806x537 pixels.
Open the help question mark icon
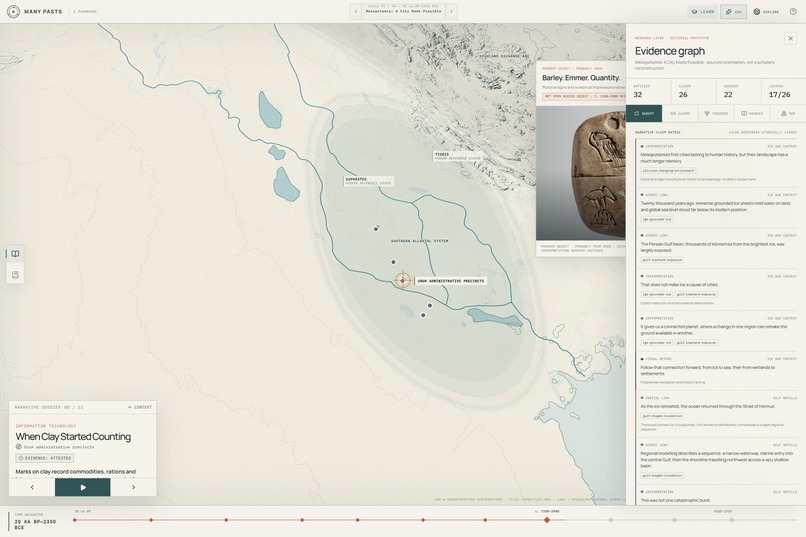click(793, 11)
